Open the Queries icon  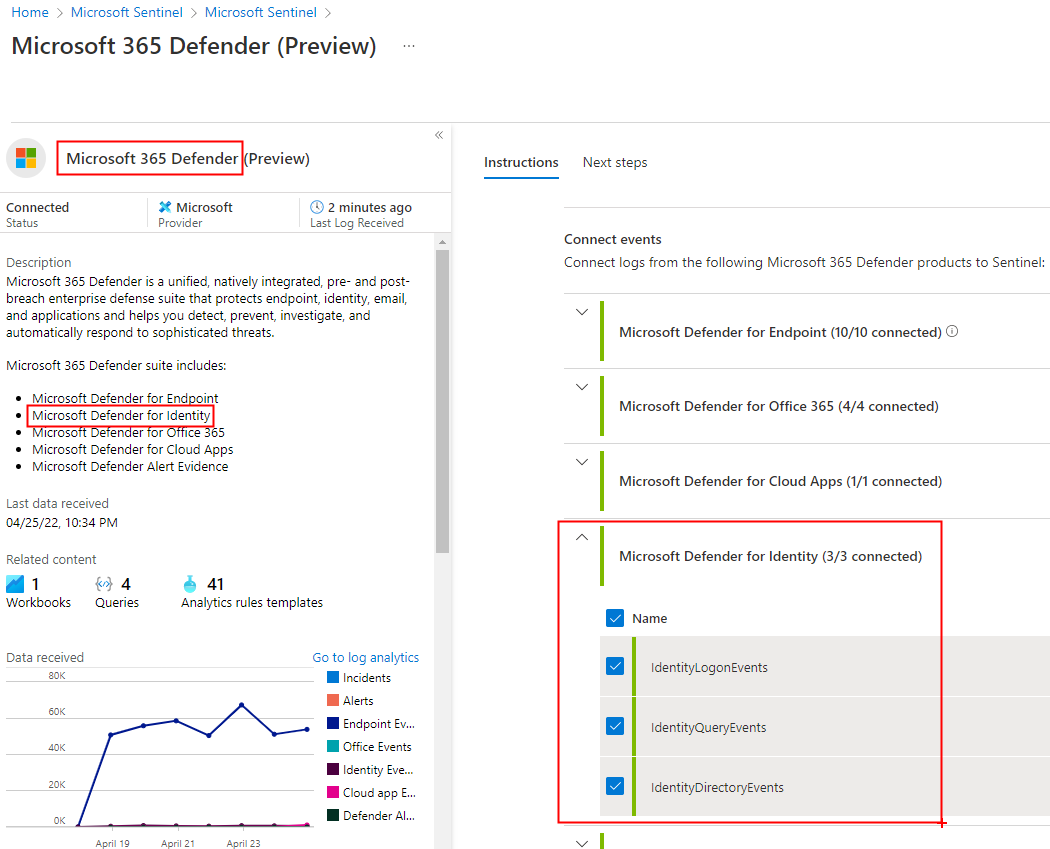coord(104,584)
